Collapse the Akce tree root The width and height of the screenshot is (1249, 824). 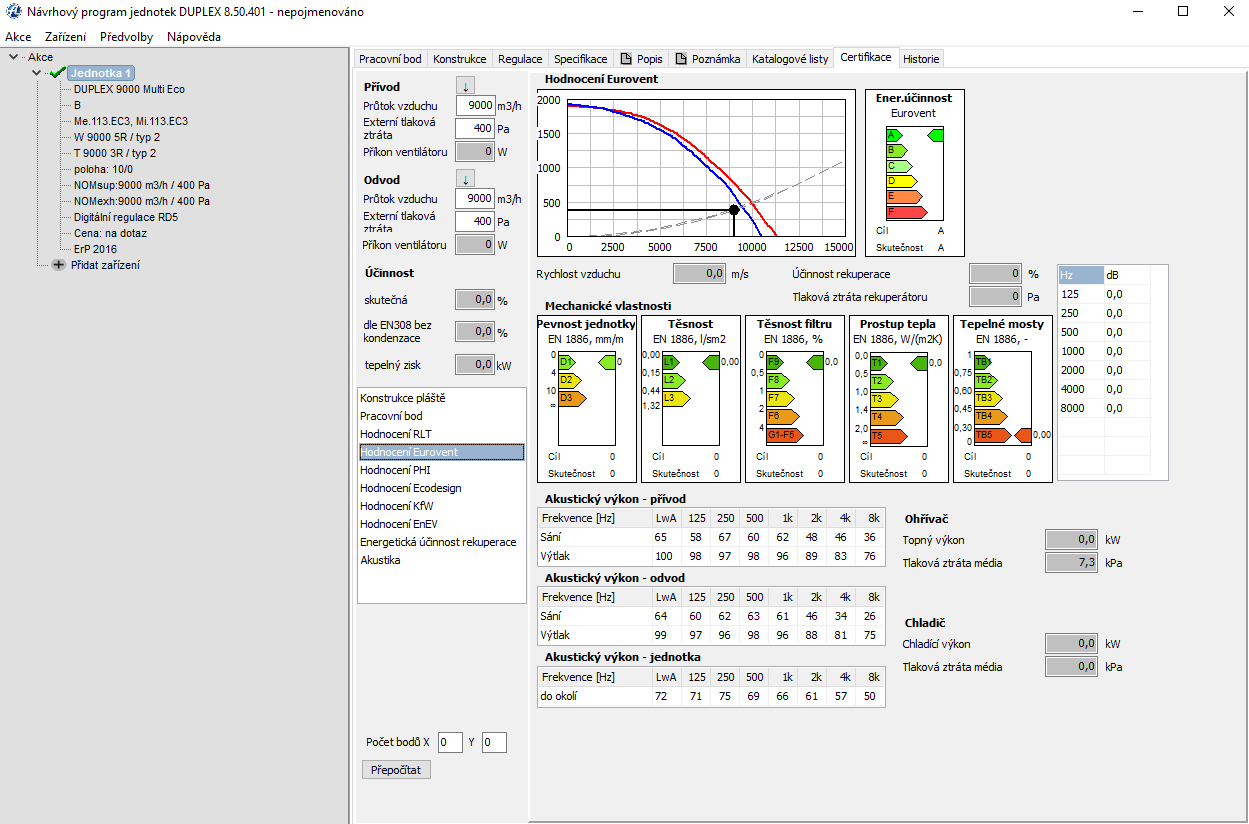click(13, 57)
